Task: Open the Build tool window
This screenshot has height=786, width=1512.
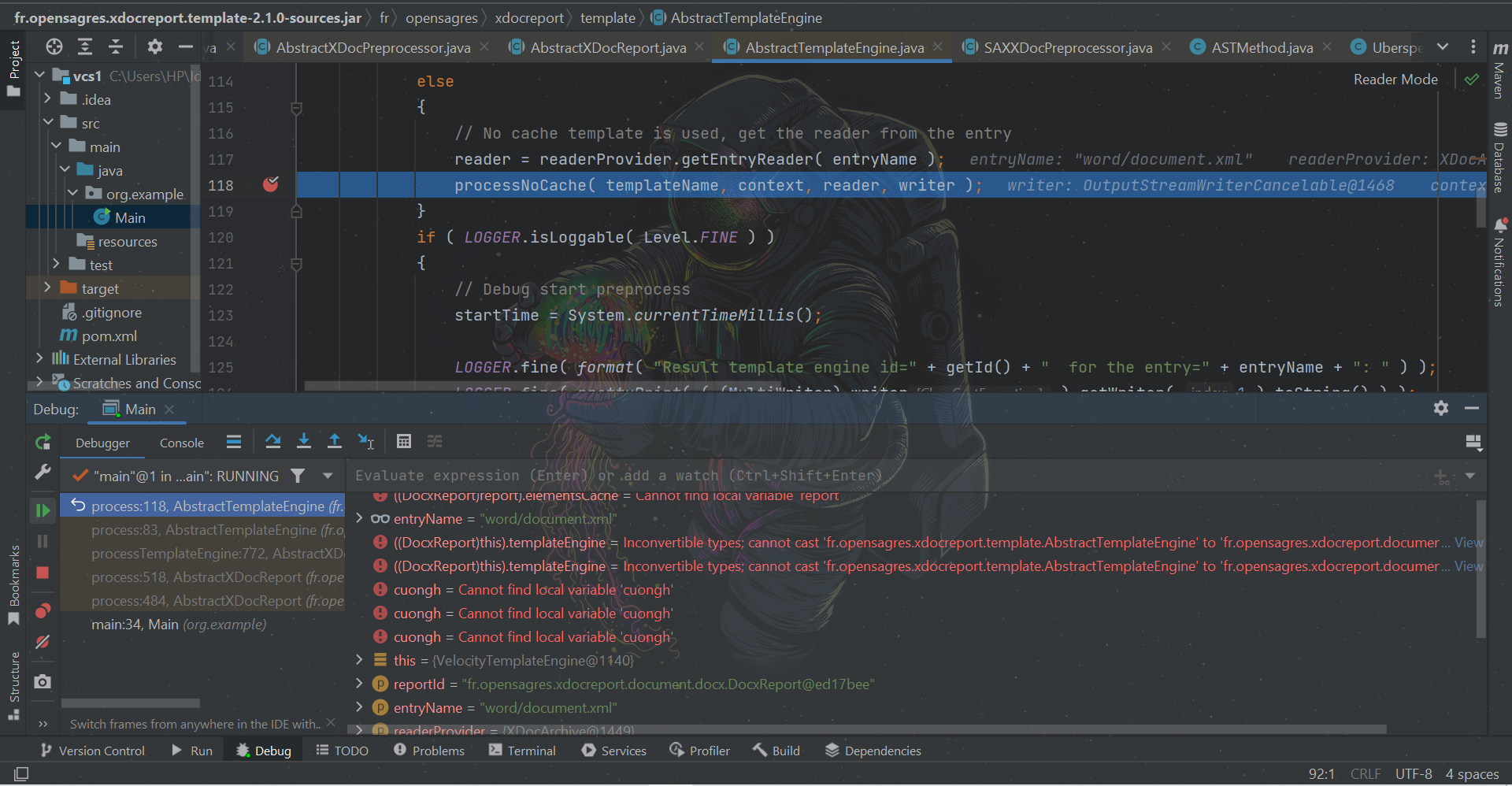Action: (x=776, y=751)
